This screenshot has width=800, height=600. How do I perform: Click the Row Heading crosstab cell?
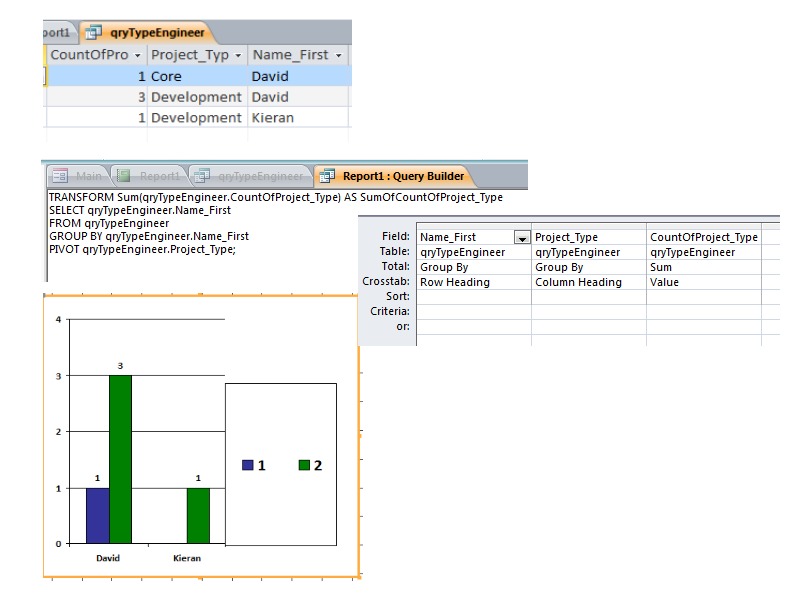point(474,282)
